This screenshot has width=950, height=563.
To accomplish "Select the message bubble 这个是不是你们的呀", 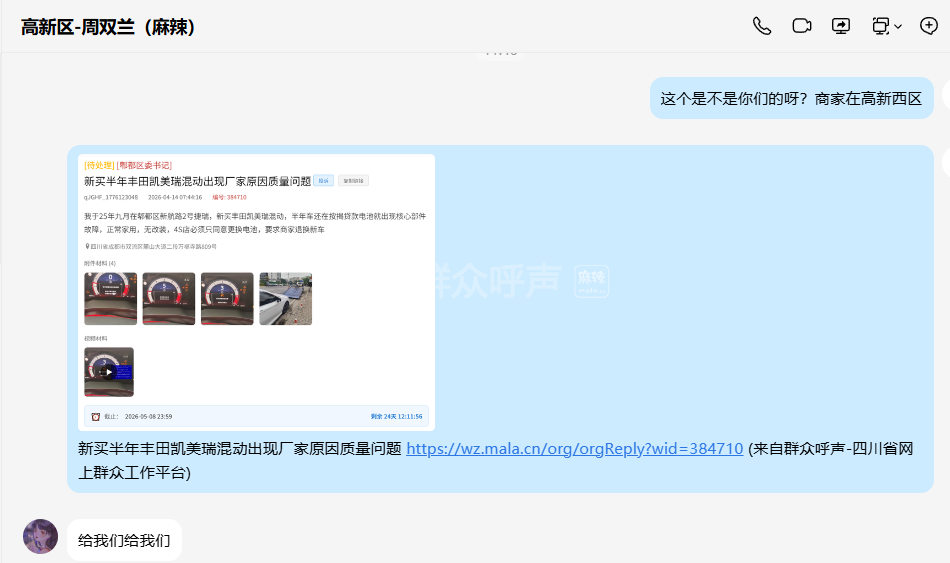I will click(x=791, y=99).
